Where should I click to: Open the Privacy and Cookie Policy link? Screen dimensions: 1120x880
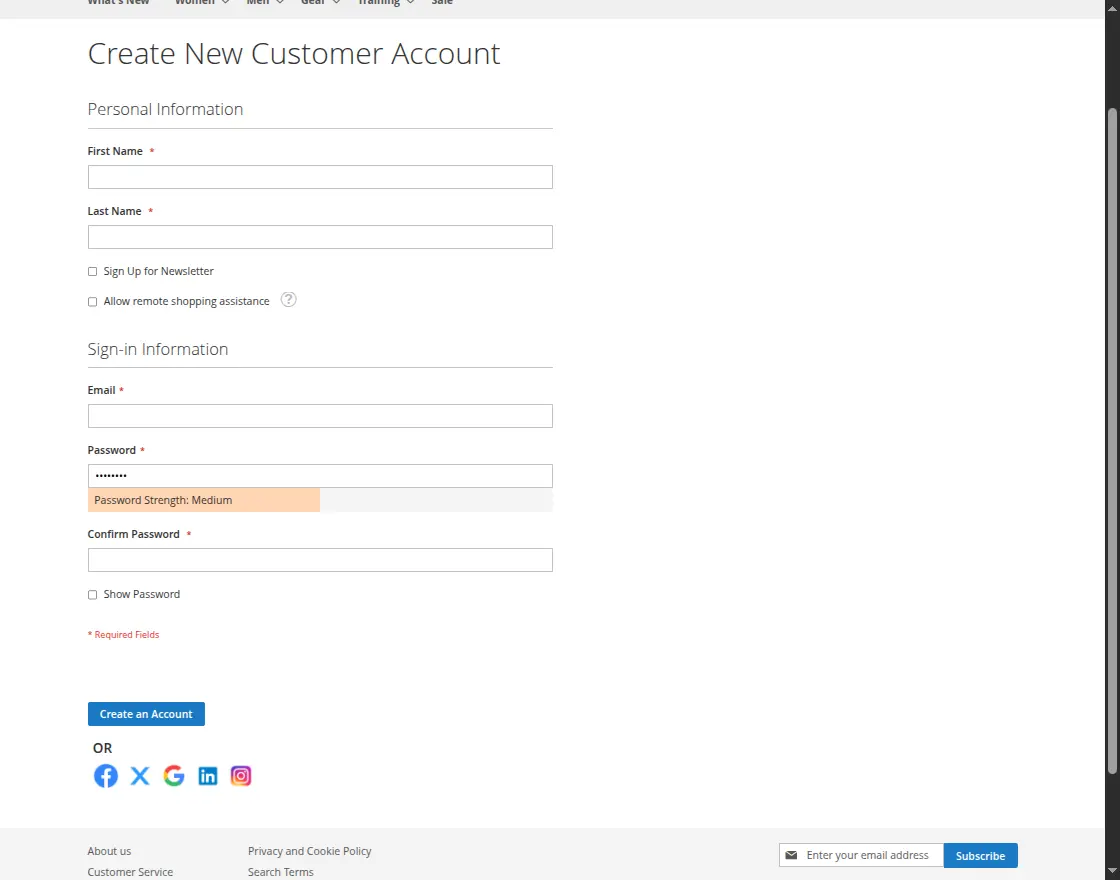309,851
